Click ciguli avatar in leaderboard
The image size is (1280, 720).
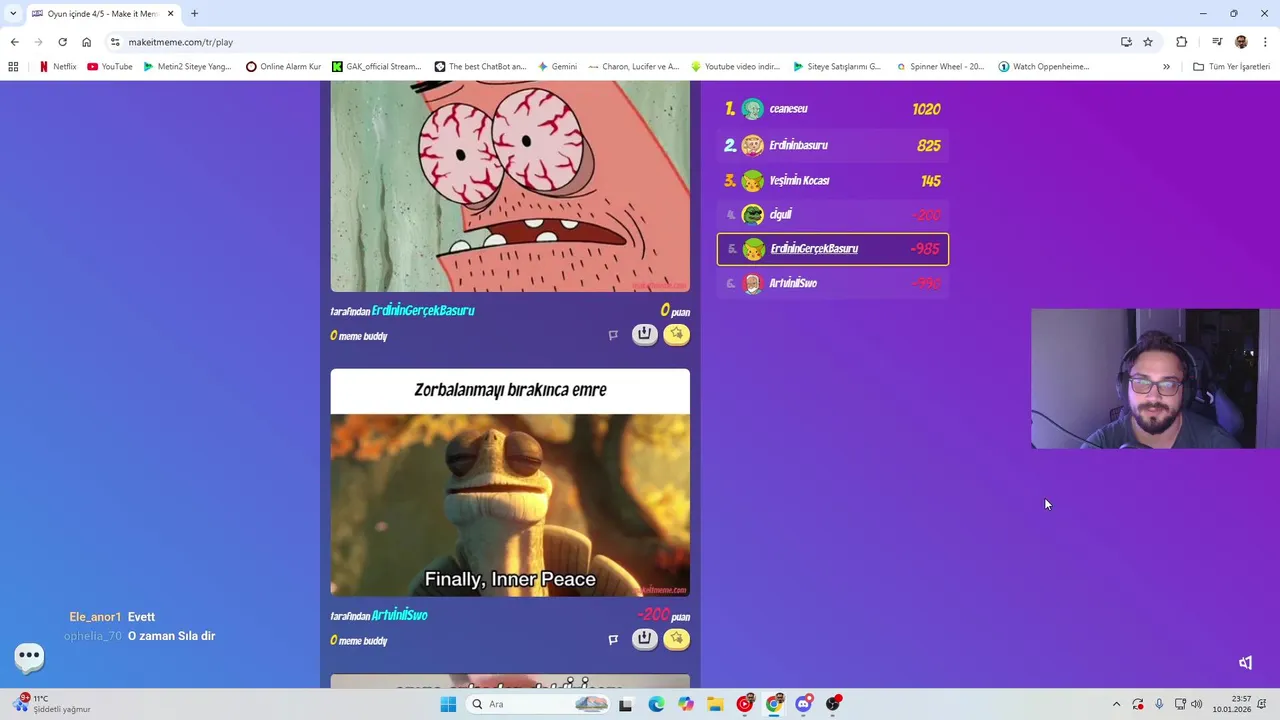(x=753, y=214)
